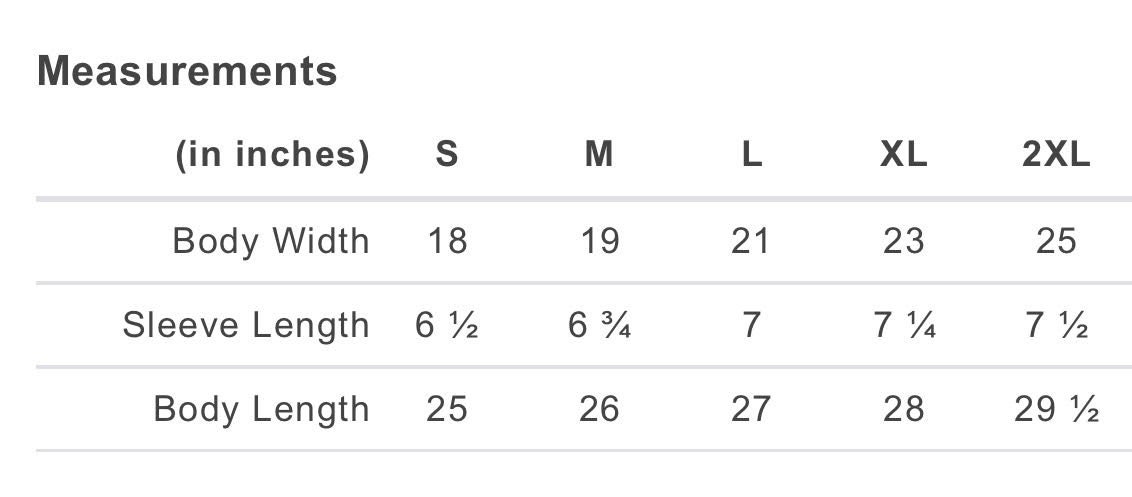The image size is (1132, 497).
Task: Click the Body Width row label
Action: pos(271,241)
